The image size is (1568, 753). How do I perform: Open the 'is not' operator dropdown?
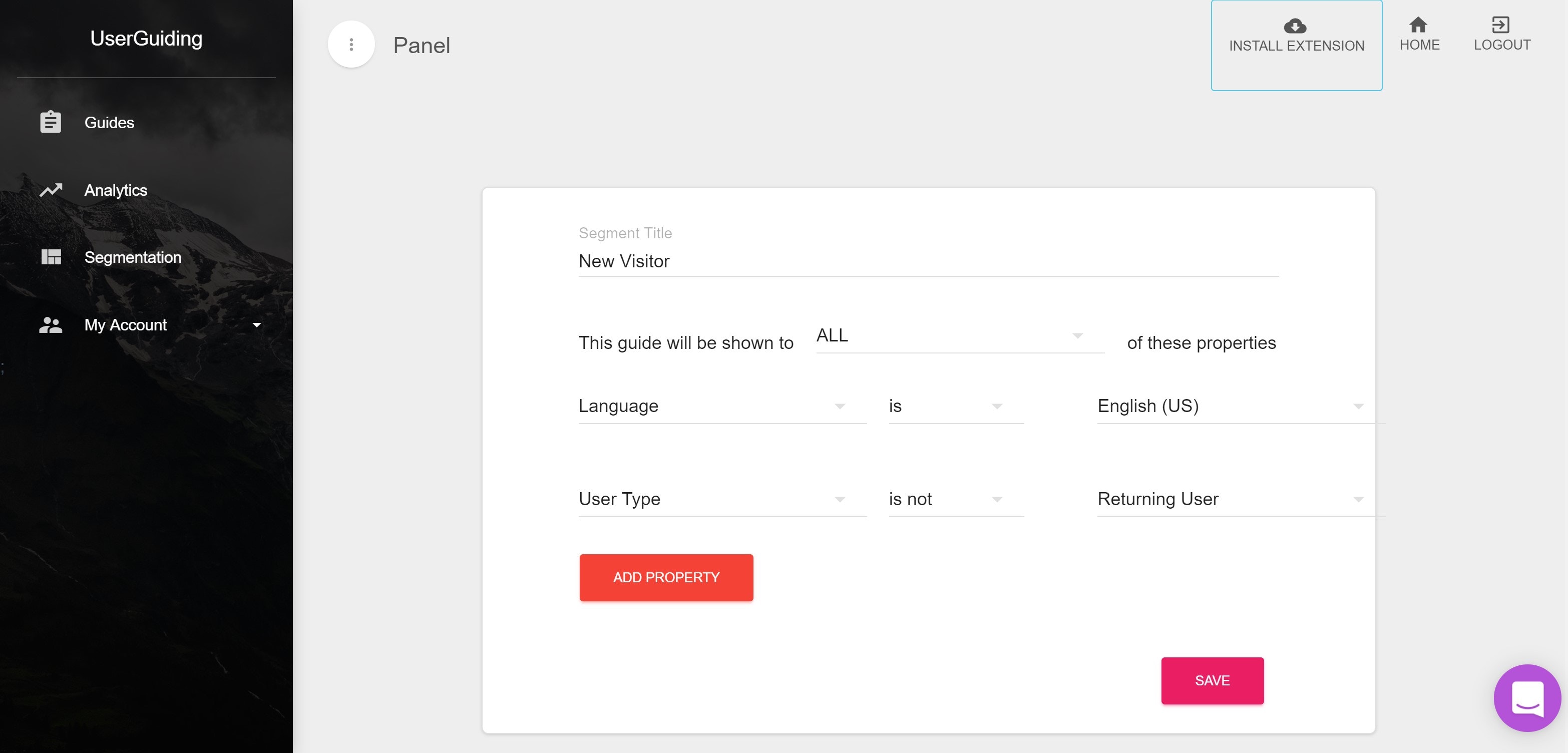click(955, 499)
